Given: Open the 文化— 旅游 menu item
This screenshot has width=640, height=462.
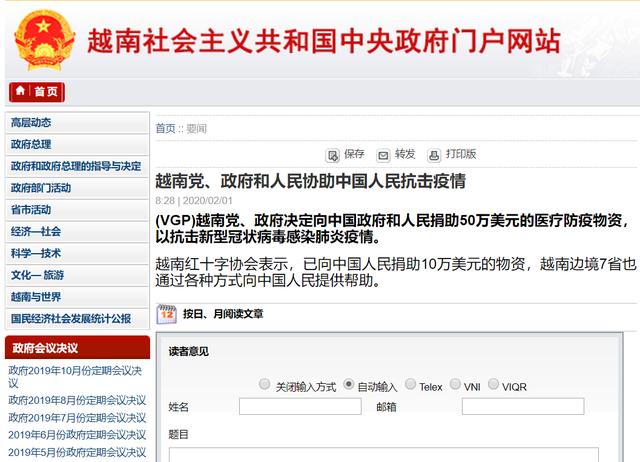Looking at the screenshot, I should (x=77, y=275).
